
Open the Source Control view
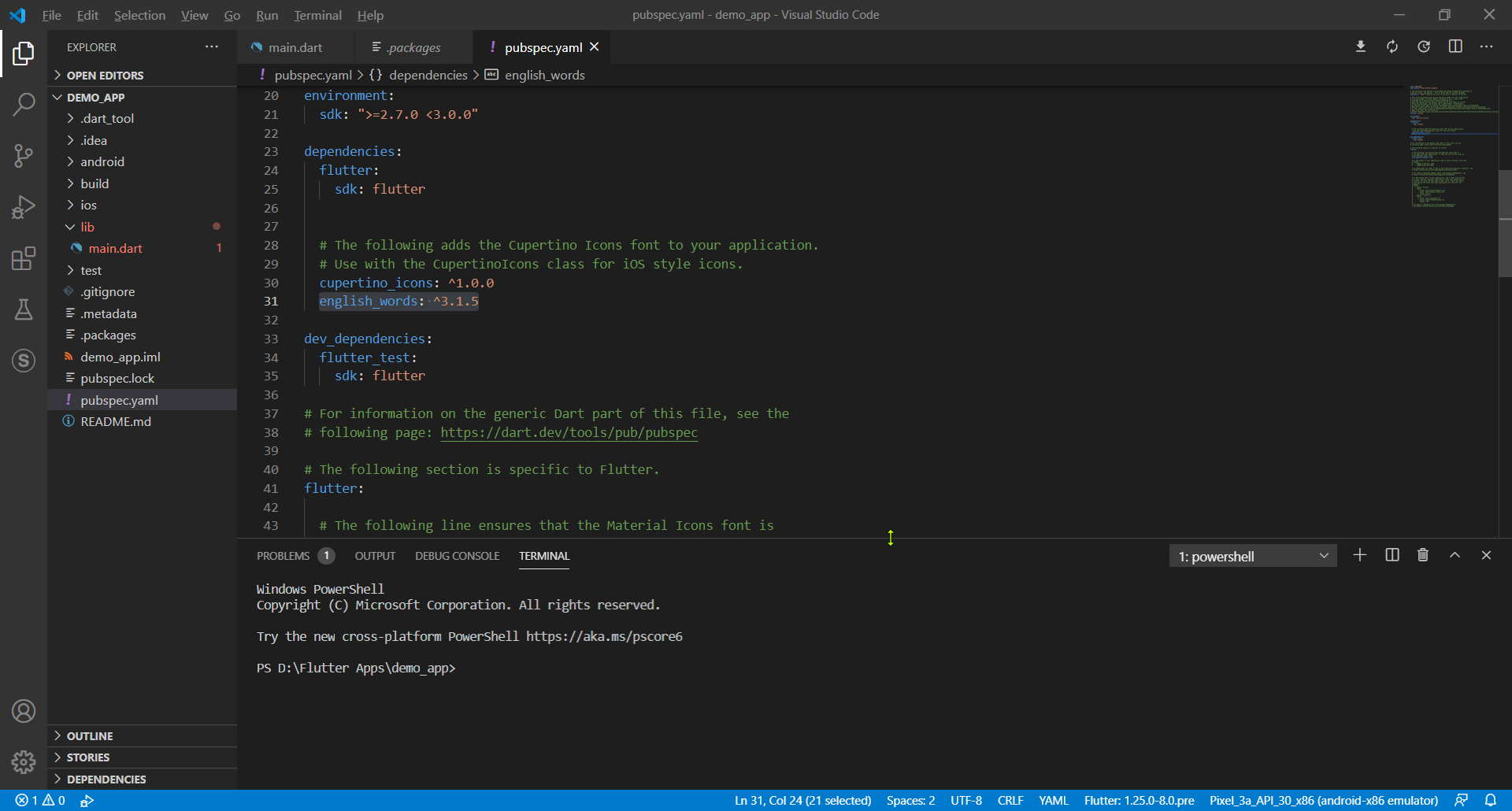pyautogui.click(x=24, y=155)
